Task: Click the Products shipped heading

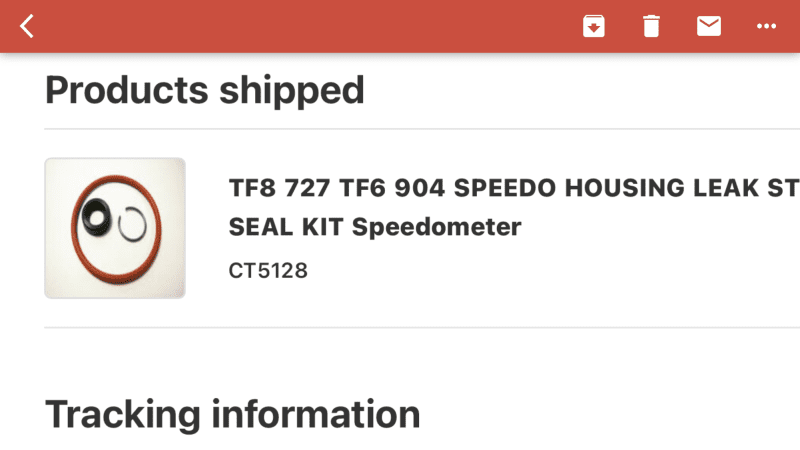Action: point(205,90)
